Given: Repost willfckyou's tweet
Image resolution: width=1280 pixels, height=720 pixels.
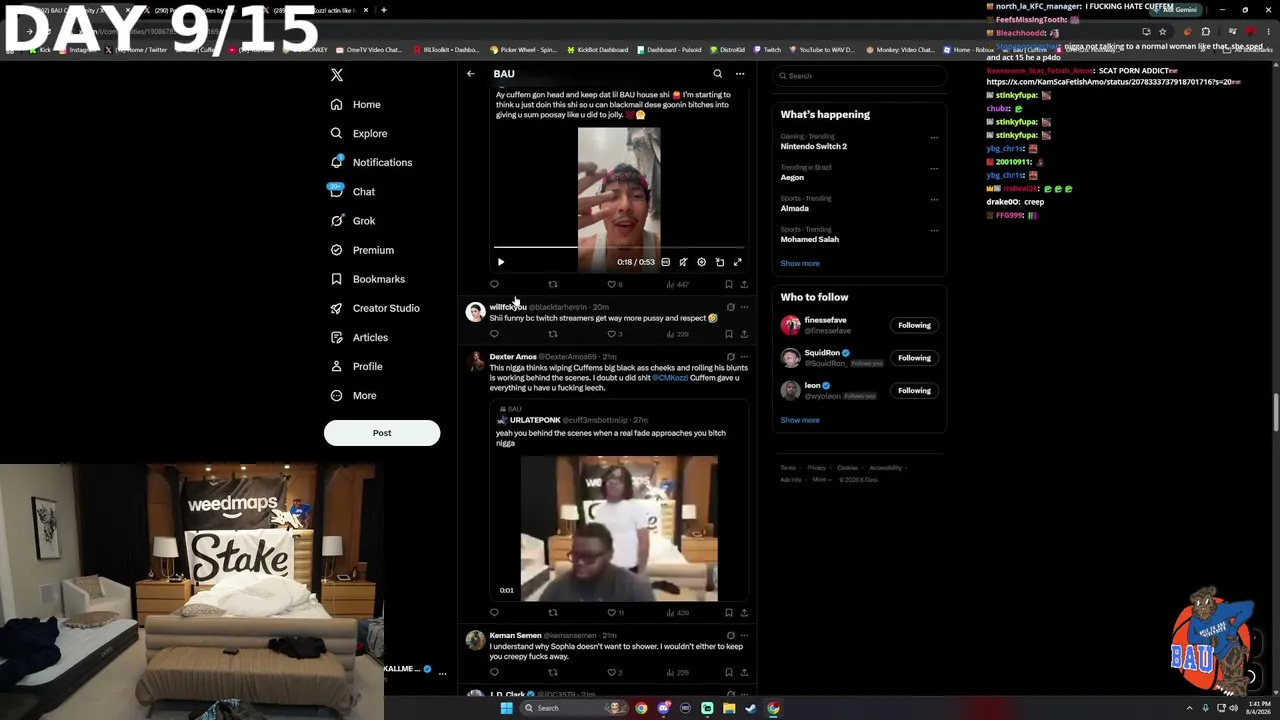Looking at the screenshot, I should tap(552, 334).
